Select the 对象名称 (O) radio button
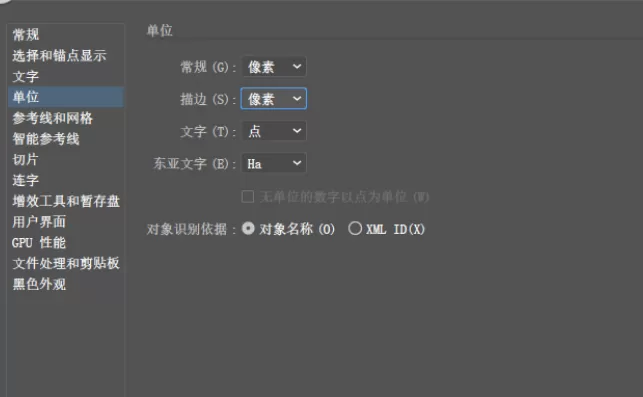Viewport: 643px width, 397px height. 248,228
